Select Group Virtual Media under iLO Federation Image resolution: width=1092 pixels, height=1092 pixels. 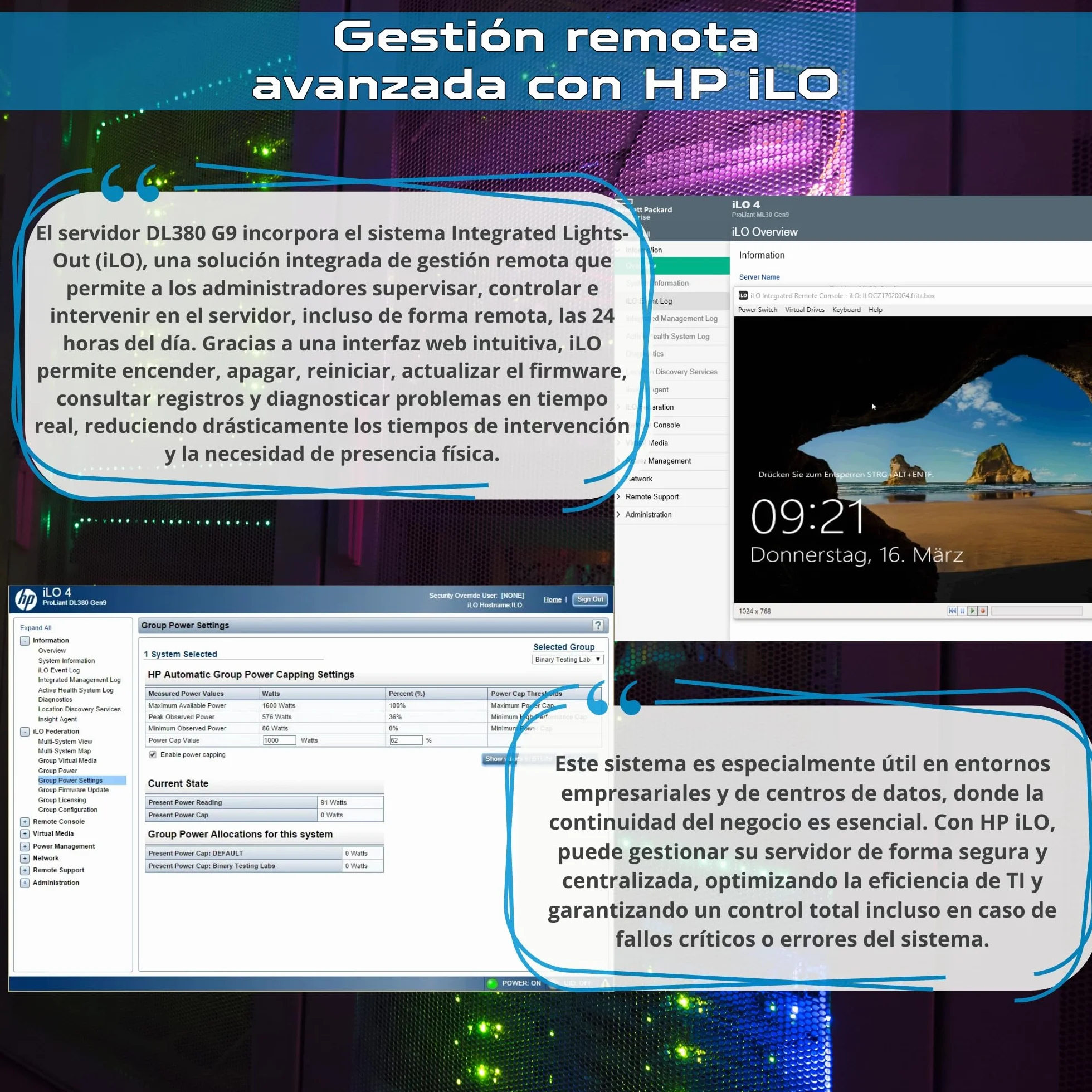pos(67,761)
